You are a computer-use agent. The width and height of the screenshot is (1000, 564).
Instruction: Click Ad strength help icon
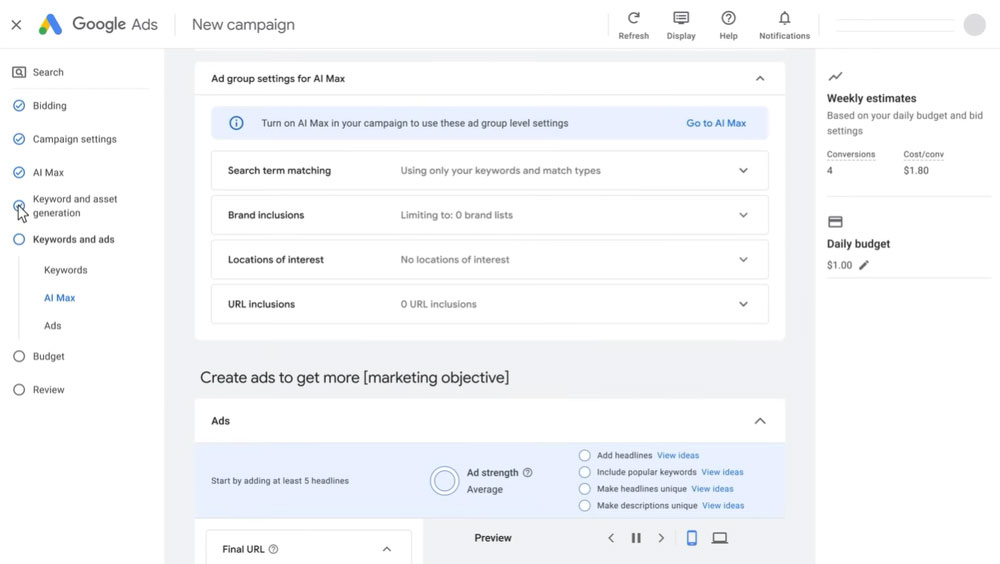[x=527, y=473]
